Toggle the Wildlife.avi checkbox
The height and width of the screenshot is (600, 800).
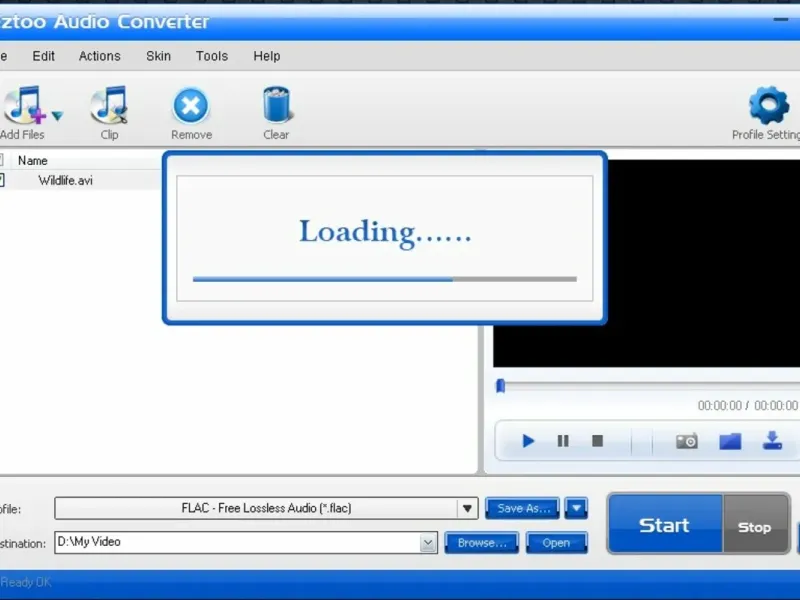coord(2,180)
